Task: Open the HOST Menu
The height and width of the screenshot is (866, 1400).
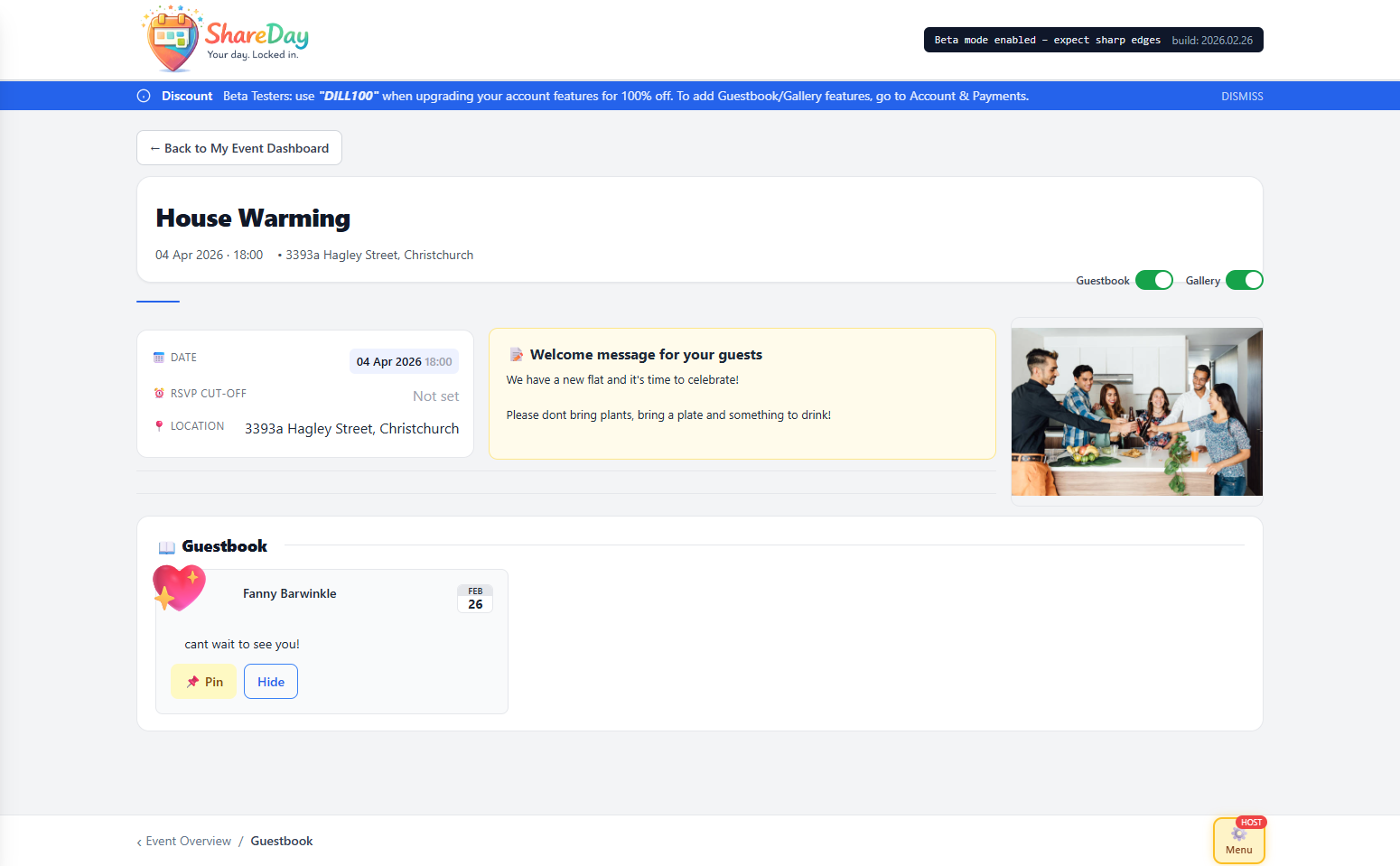Action: 1238,841
